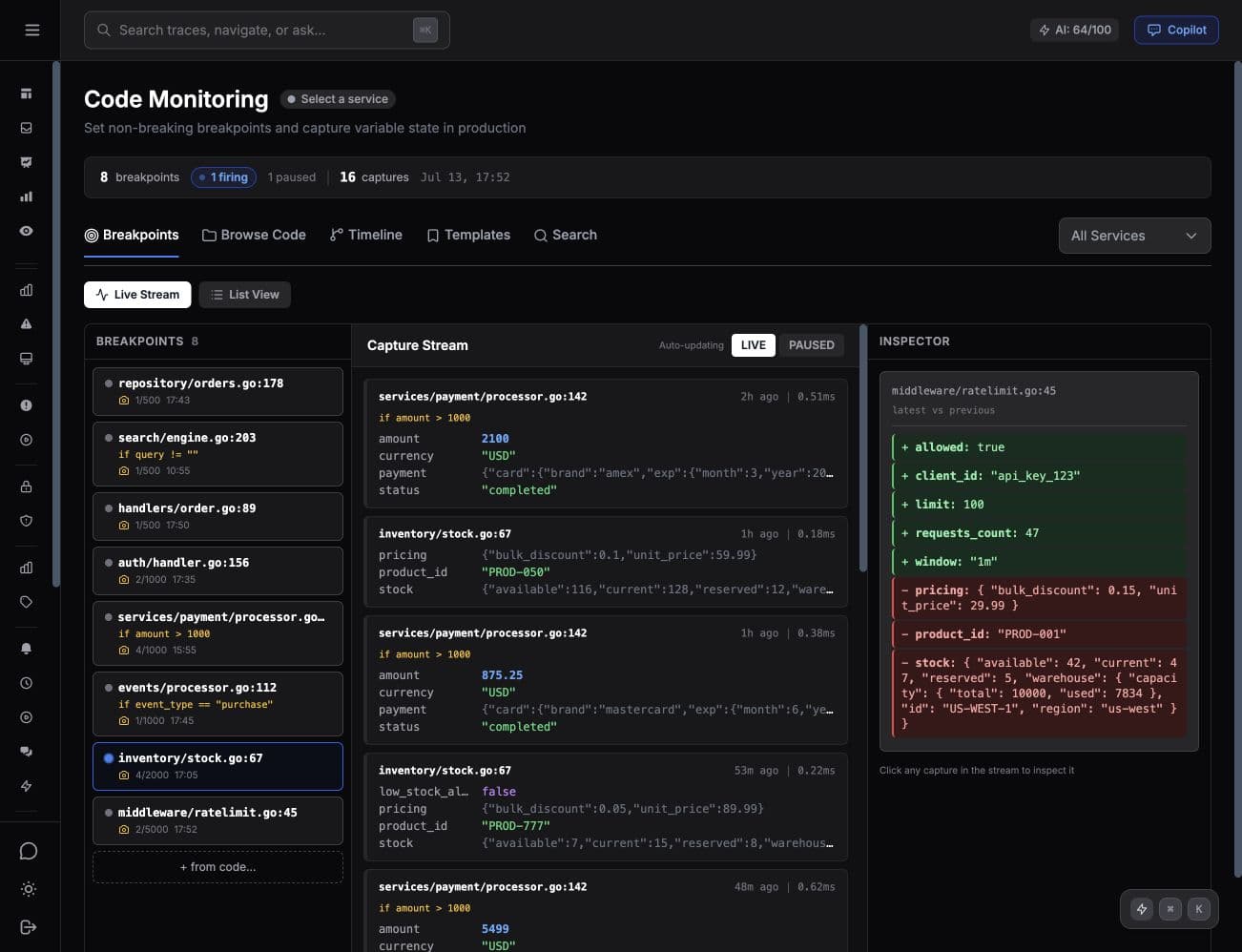Open the single chat bubble icon
Screen dimensions: 1242x952
coord(29,851)
